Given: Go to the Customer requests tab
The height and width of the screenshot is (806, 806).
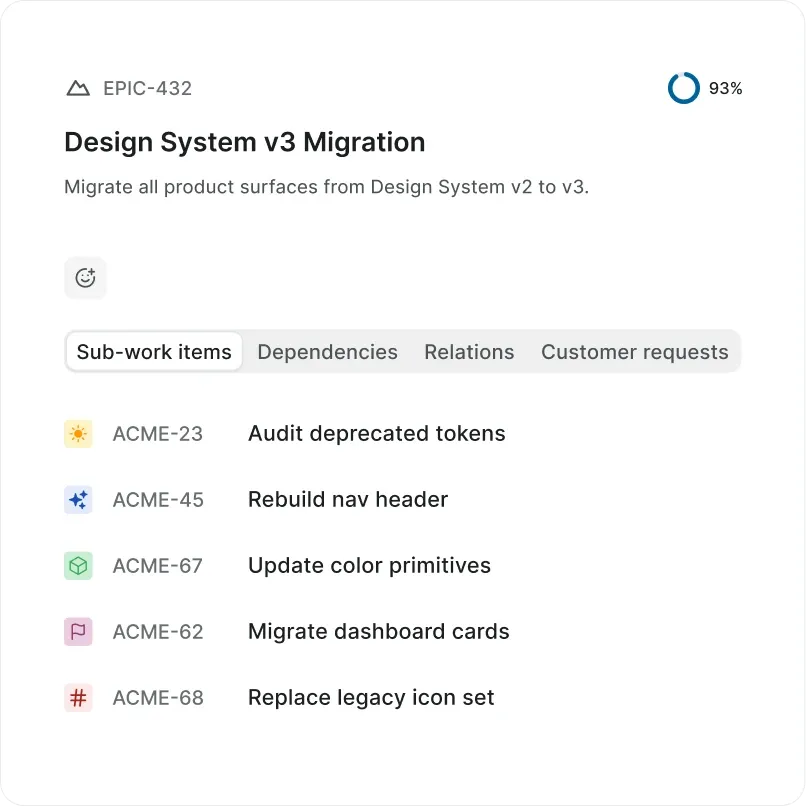Looking at the screenshot, I should click(x=635, y=352).
